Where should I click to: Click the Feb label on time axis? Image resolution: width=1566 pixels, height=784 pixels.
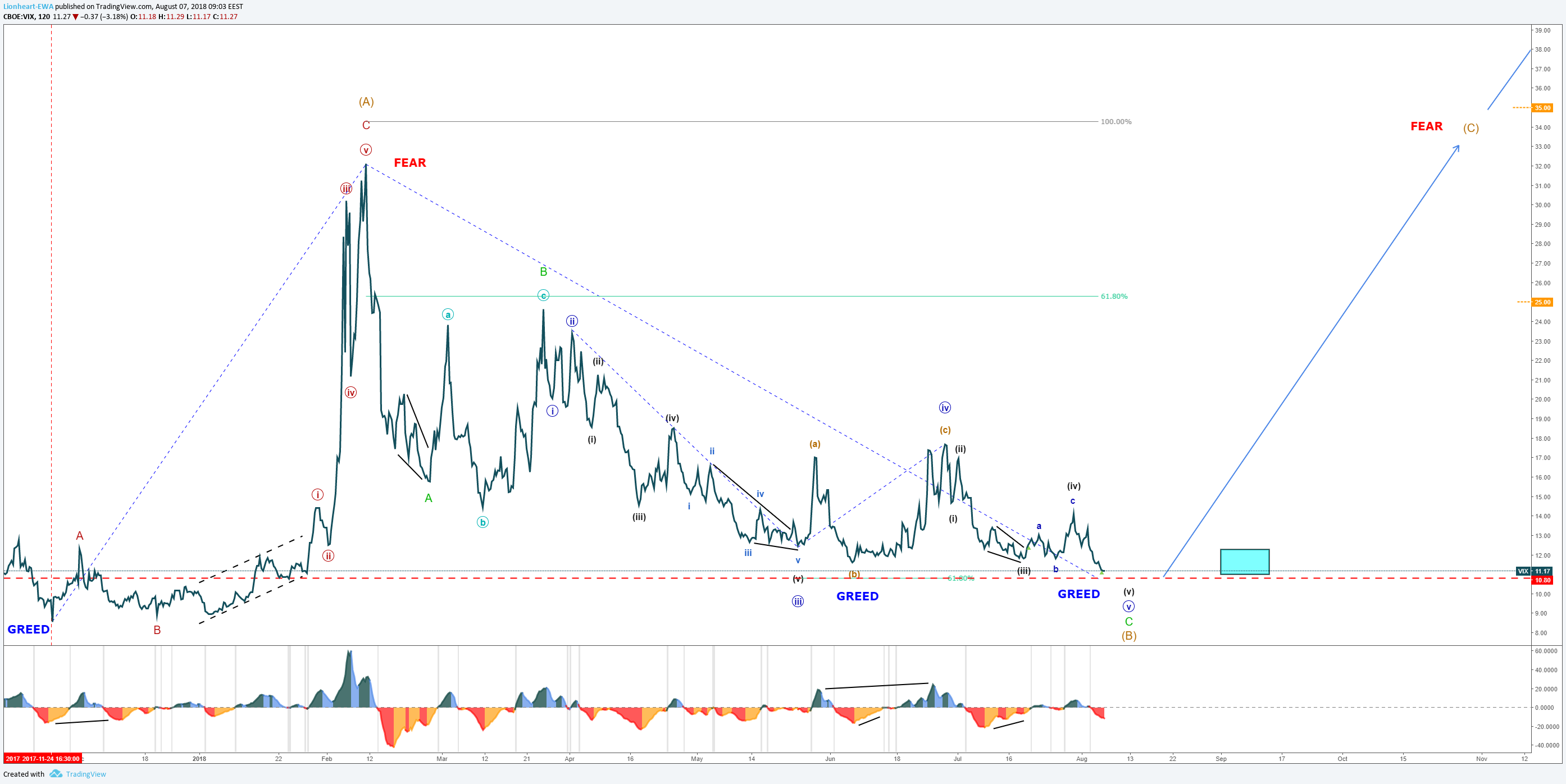(327, 759)
